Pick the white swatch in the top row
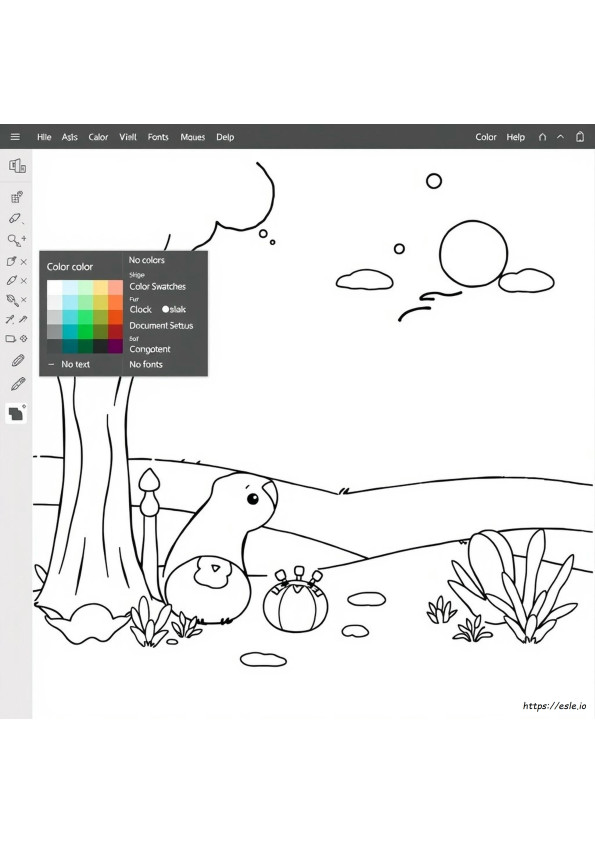This screenshot has height=842, width=595. click(55, 287)
